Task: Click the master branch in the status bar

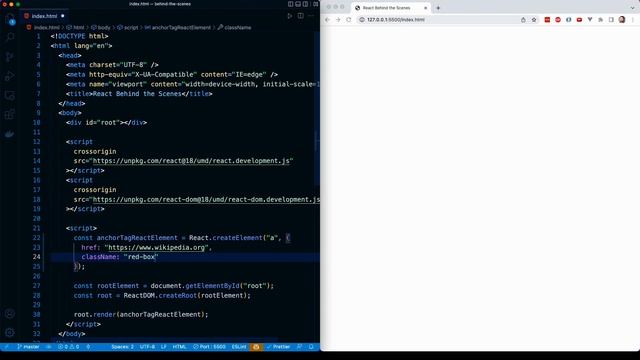Action: pyautogui.click(x=28, y=347)
